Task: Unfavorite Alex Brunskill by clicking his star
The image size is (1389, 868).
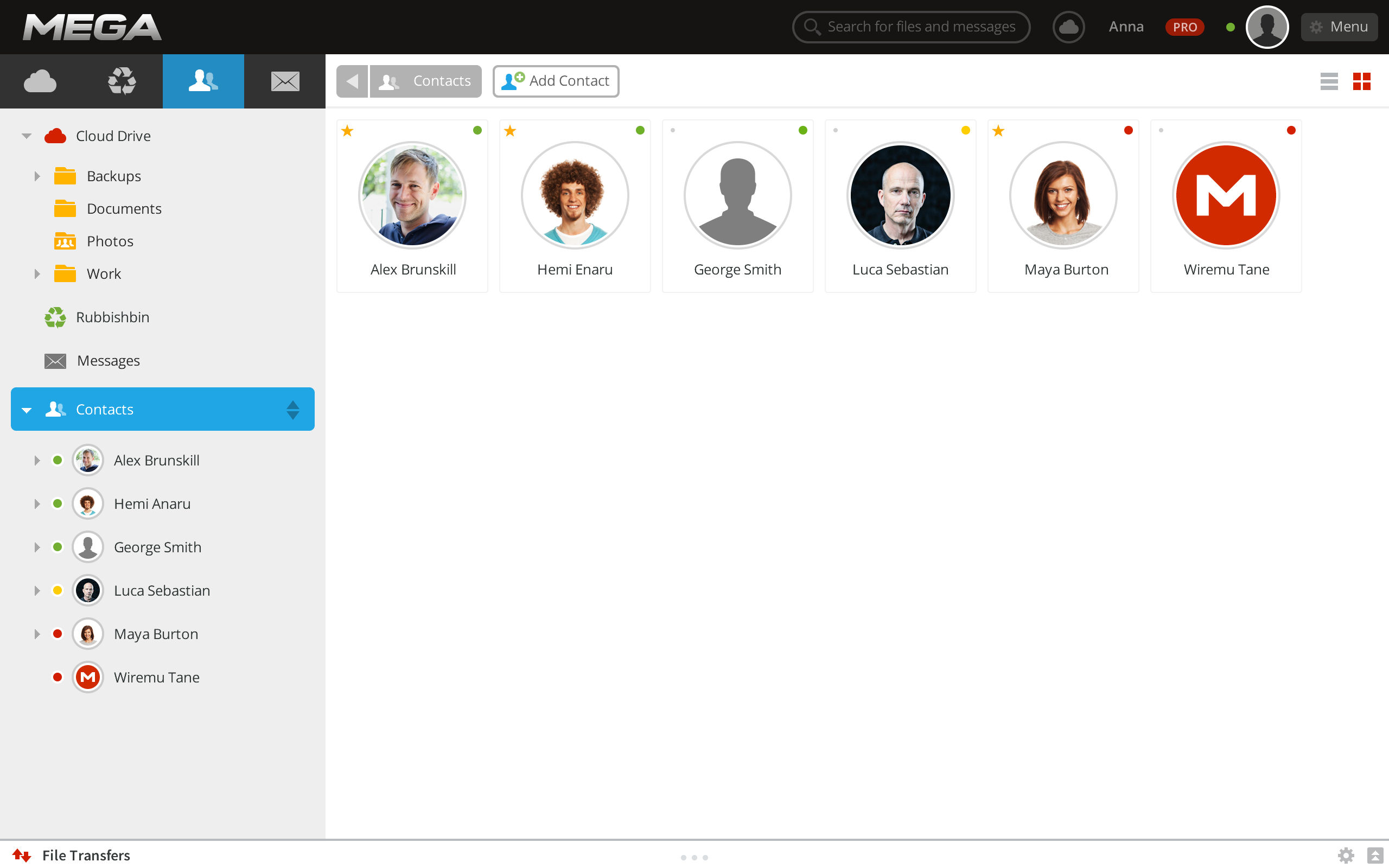Action: 347,131
